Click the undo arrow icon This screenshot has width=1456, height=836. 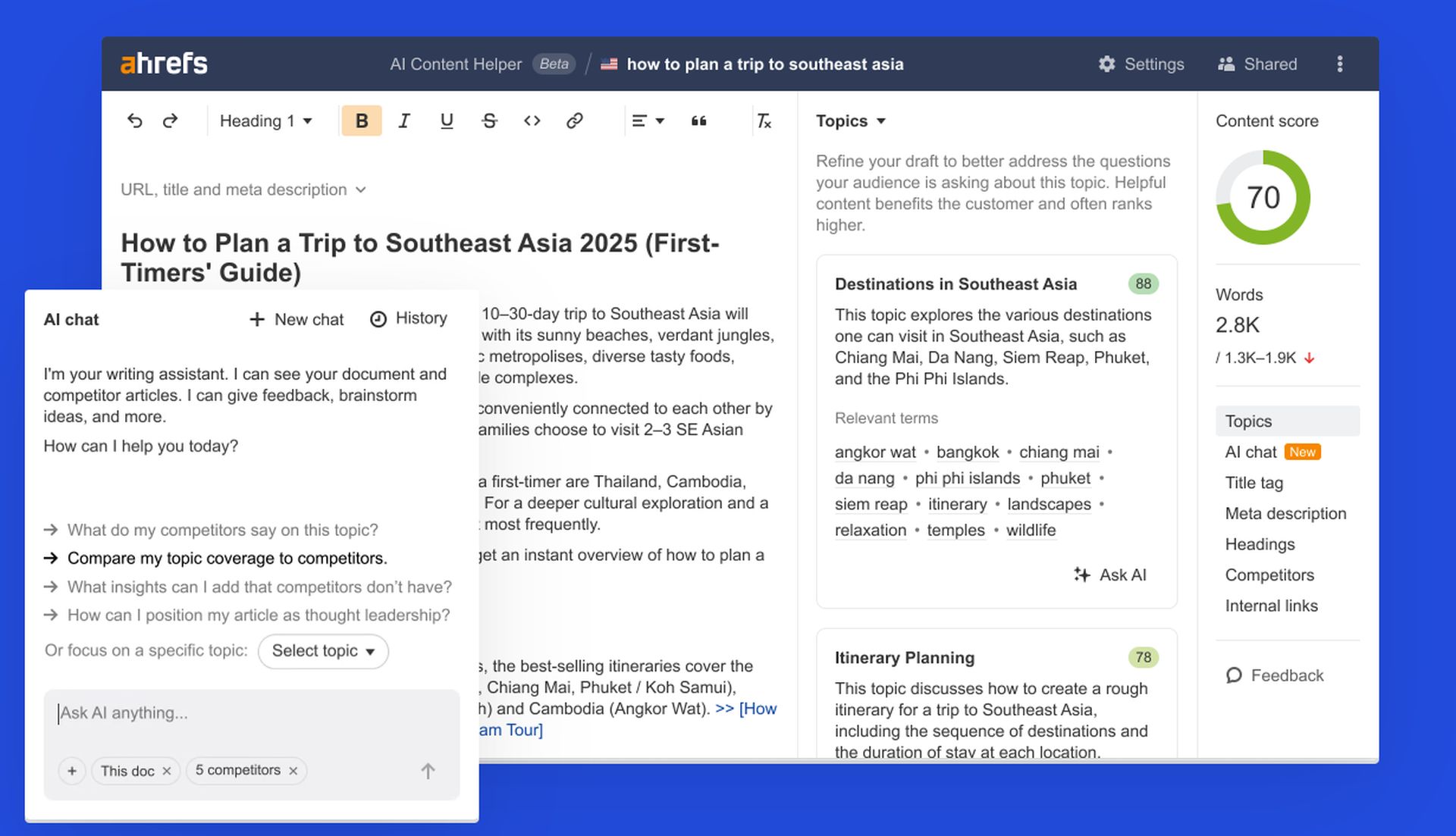[135, 121]
